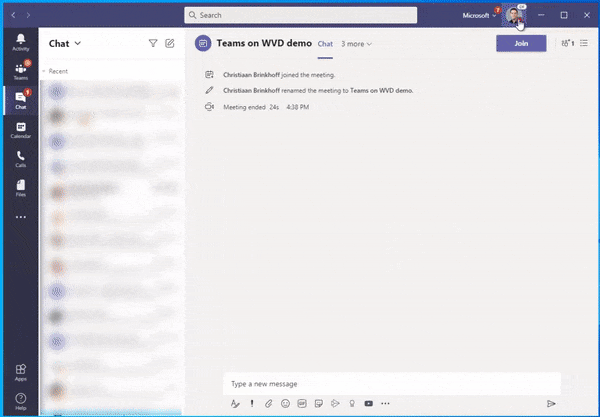Expand the Chat header dropdown chevron
This screenshot has height=417, width=600.
point(78,43)
